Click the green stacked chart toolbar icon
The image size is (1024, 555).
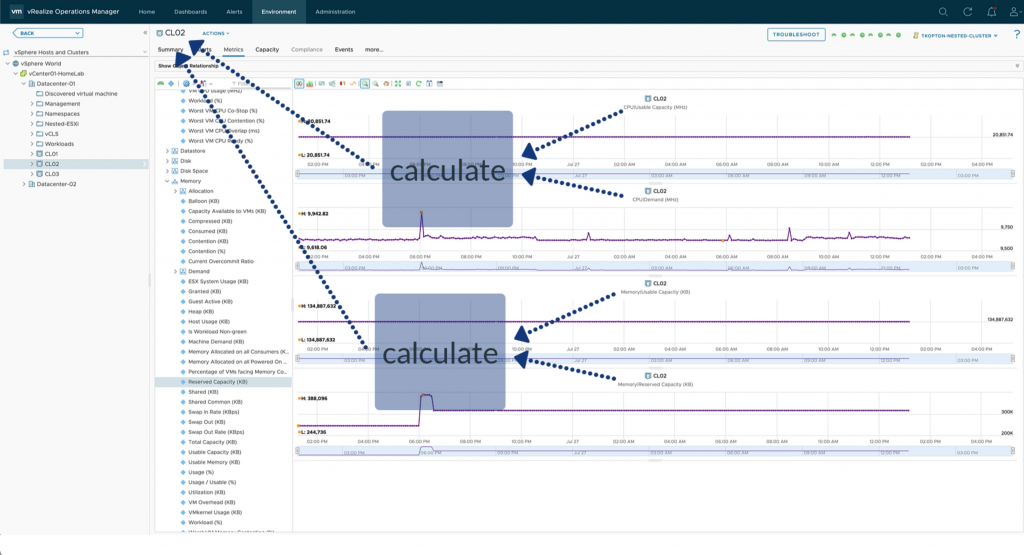(310, 84)
